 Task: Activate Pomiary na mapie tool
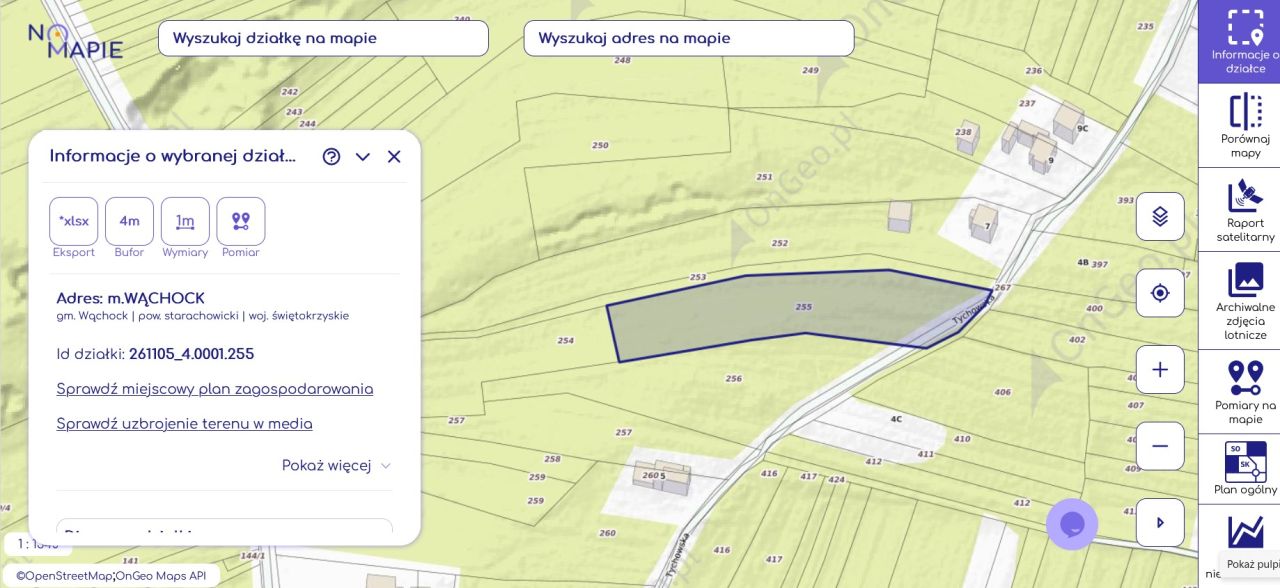click(x=1245, y=390)
